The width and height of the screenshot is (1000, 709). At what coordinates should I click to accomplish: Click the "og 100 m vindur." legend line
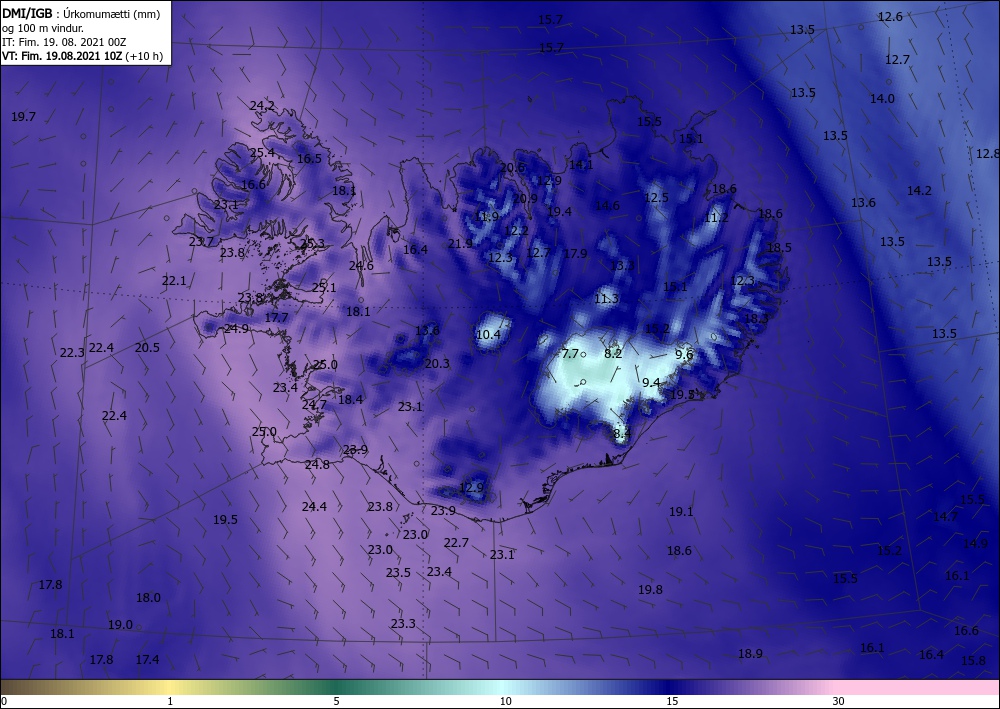click(x=43, y=28)
